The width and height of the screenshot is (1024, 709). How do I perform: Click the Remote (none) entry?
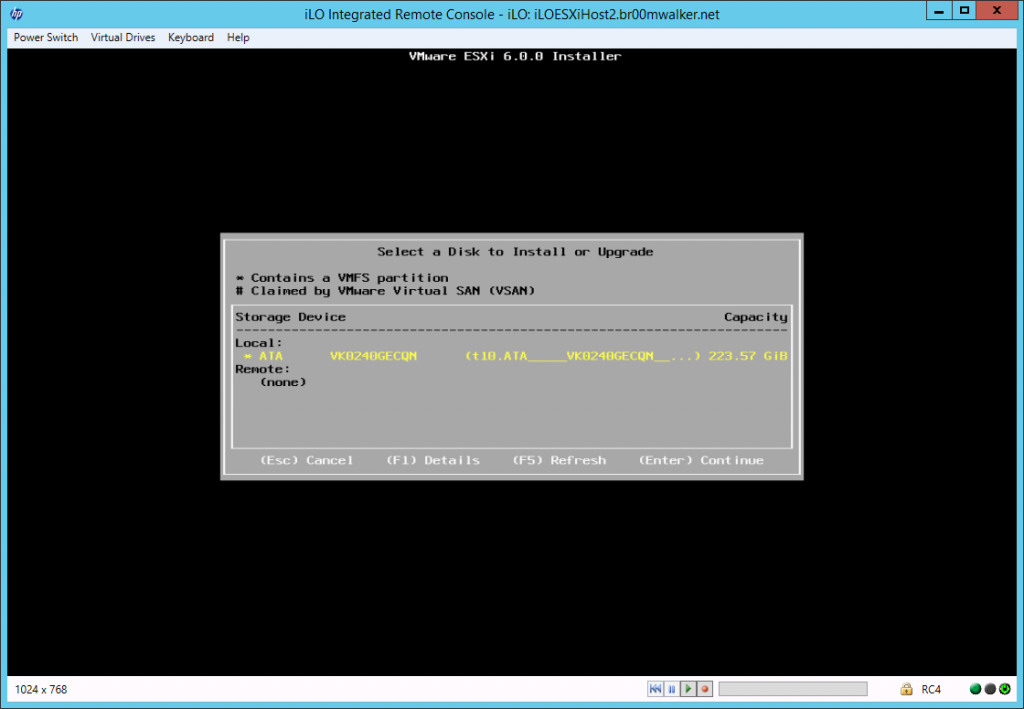(x=283, y=382)
